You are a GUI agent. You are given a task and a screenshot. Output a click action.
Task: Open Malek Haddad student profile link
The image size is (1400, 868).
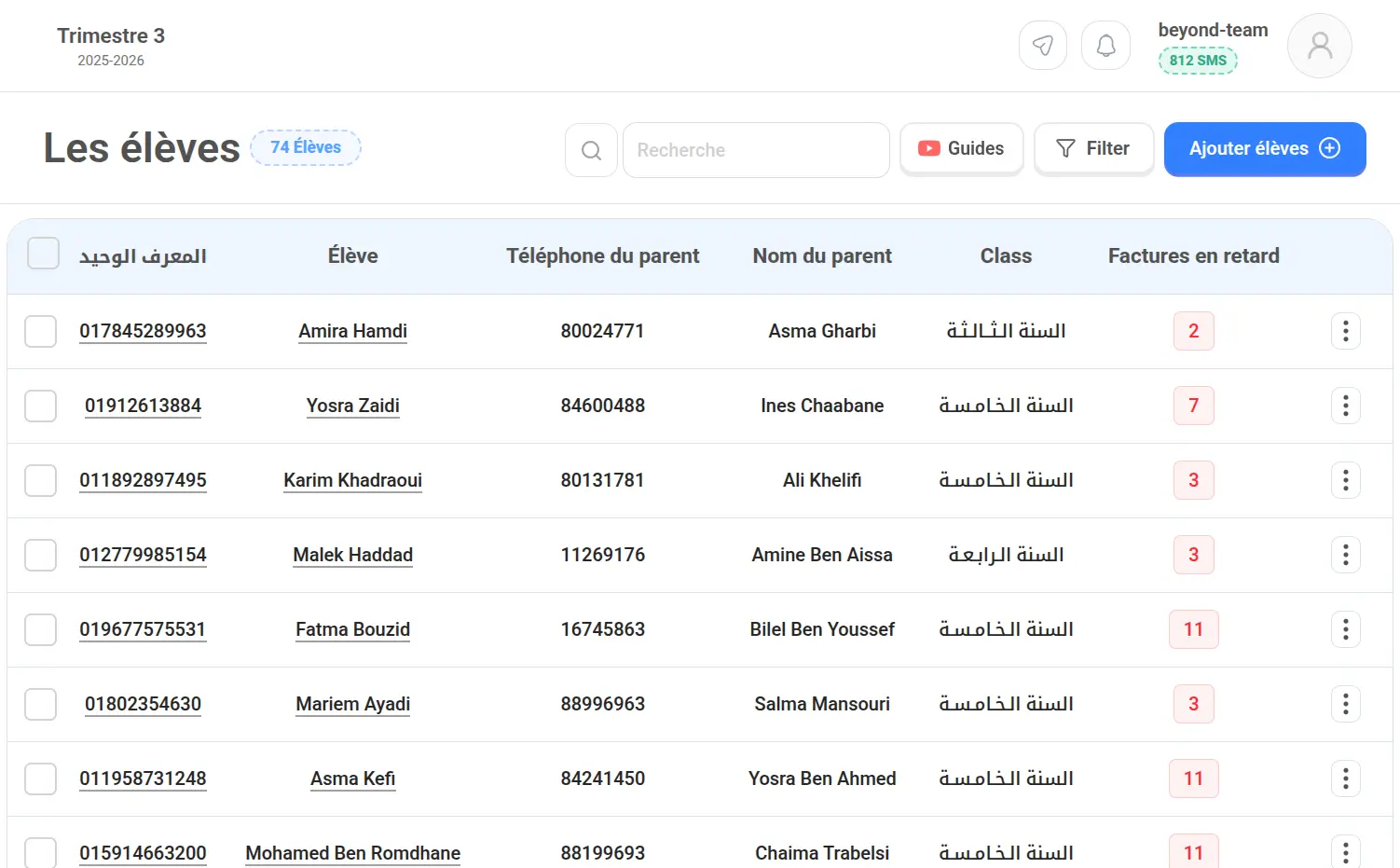[352, 555]
